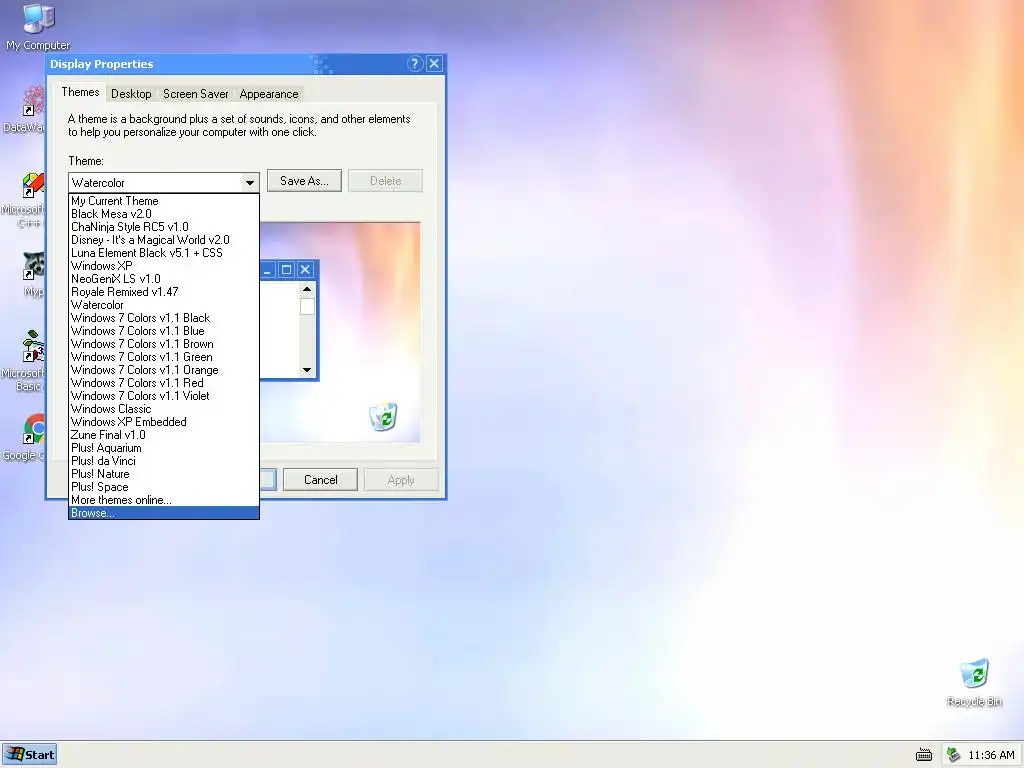This screenshot has height=768, width=1024.
Task: Choose Windows 7 Colors v1.1 Orange
Action: (x=164, y=370)
